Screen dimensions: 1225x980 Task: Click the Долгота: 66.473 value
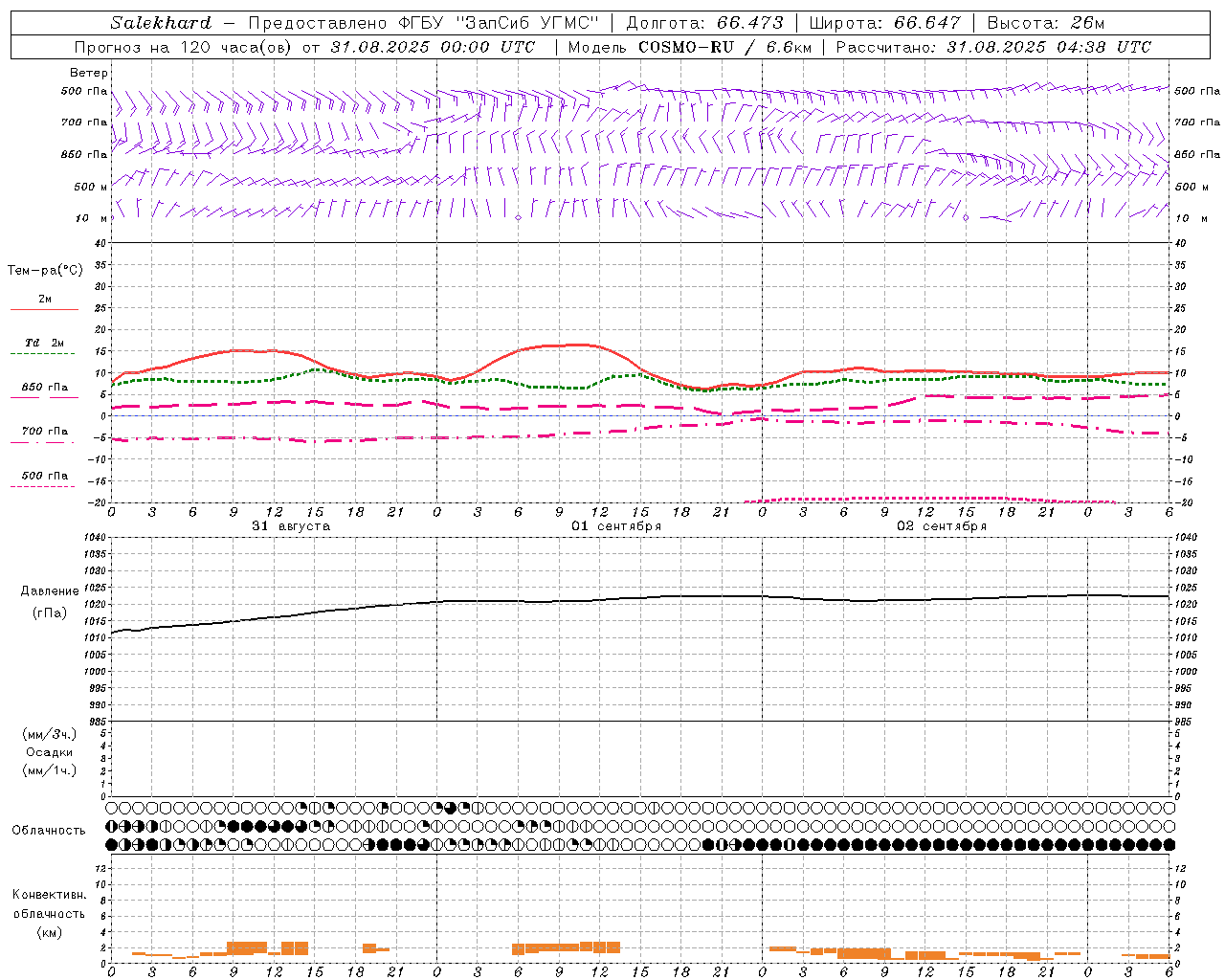tap(704, 23)
